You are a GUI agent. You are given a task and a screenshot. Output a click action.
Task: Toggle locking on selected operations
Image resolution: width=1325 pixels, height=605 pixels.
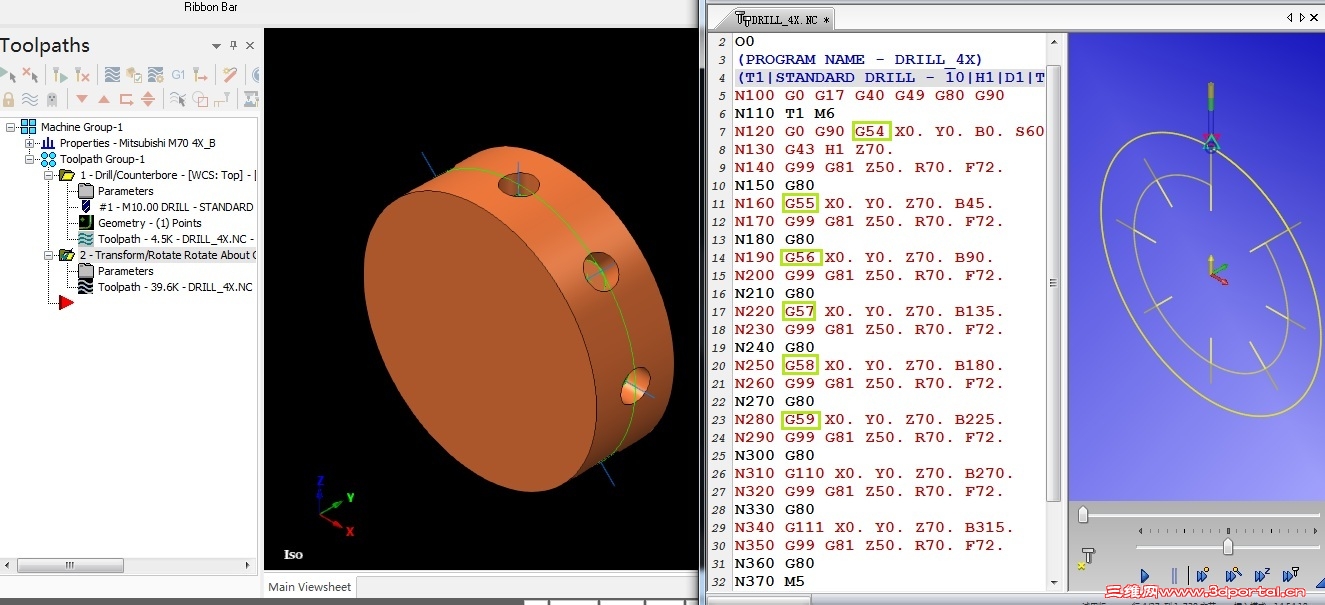(8, 99)
